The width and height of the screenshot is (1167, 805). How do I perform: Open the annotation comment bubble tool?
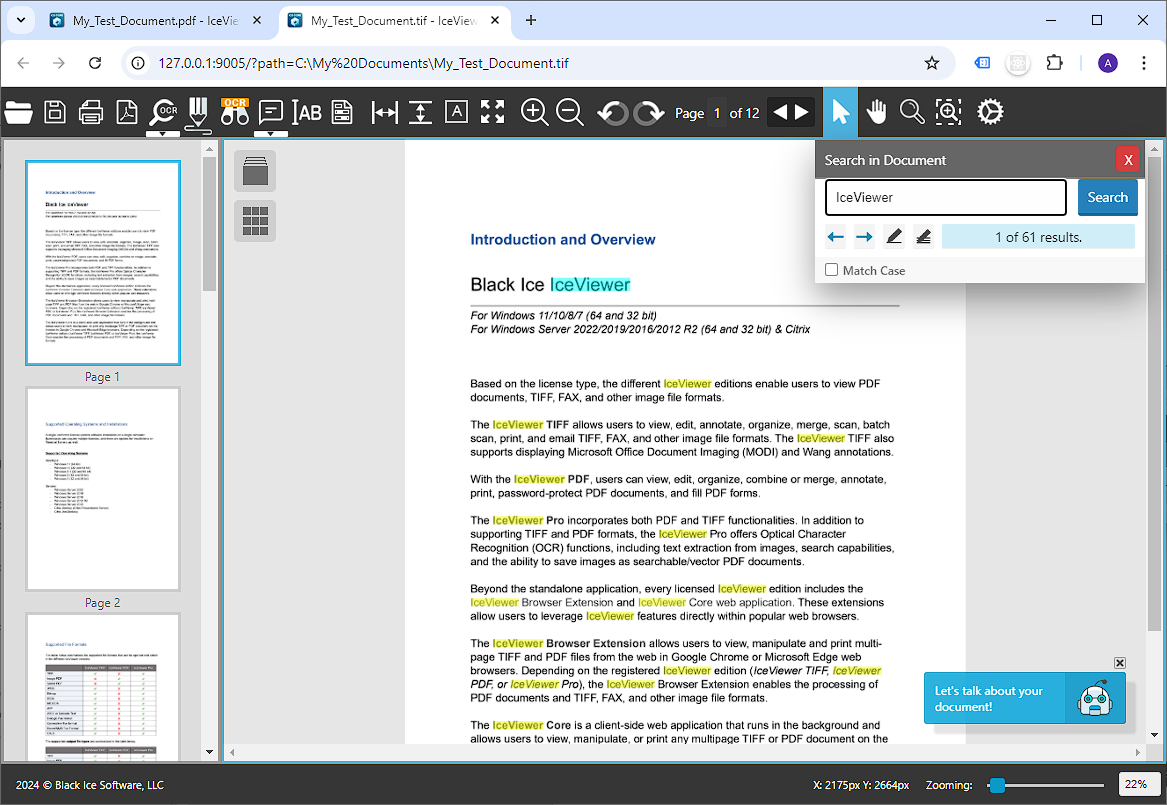tap(270, 112)
